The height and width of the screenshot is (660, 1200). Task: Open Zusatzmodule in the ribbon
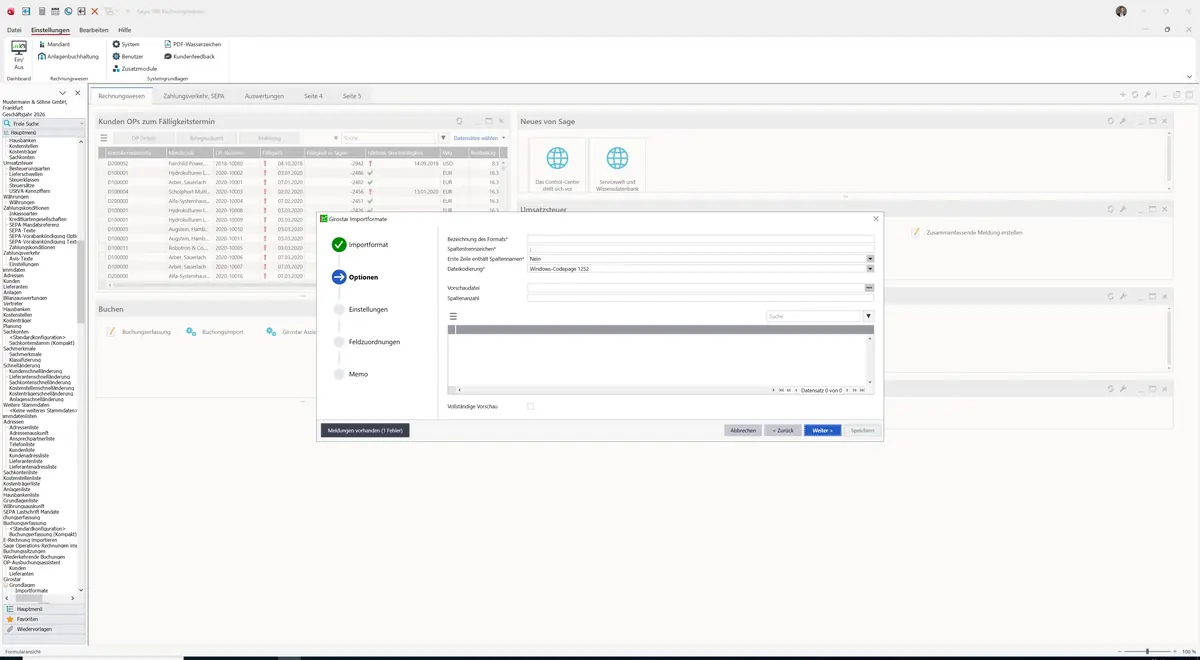tap(134, 68)
